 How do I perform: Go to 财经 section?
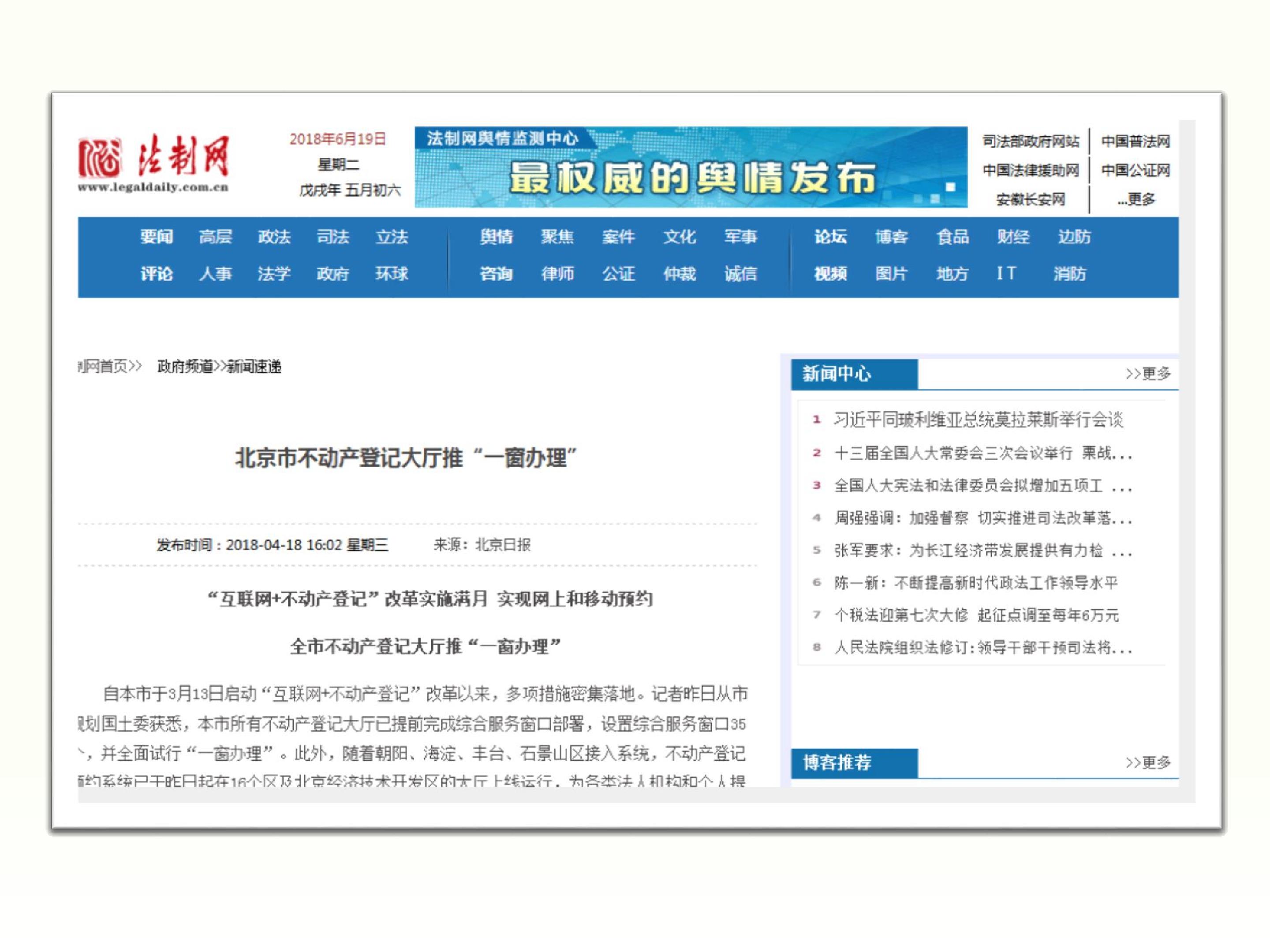click(x=1013, y=236)
